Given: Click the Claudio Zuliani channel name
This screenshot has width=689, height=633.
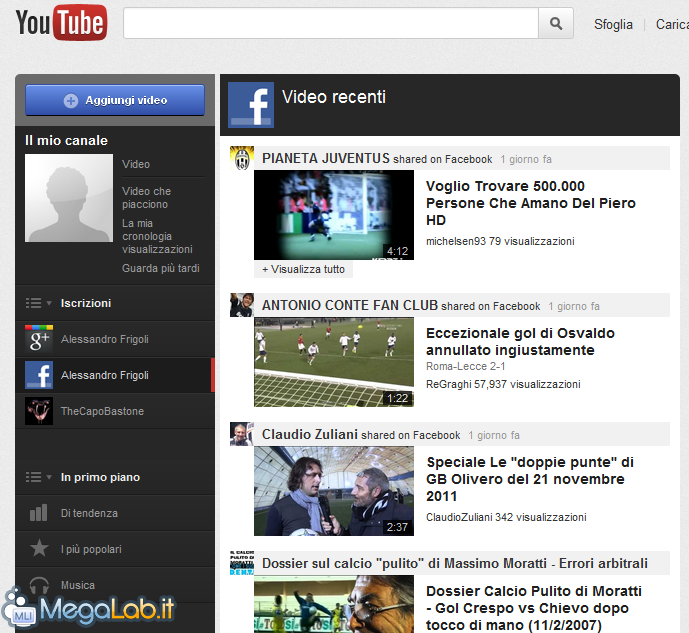Looking at the screenshot, I should (x=310, y=434).
